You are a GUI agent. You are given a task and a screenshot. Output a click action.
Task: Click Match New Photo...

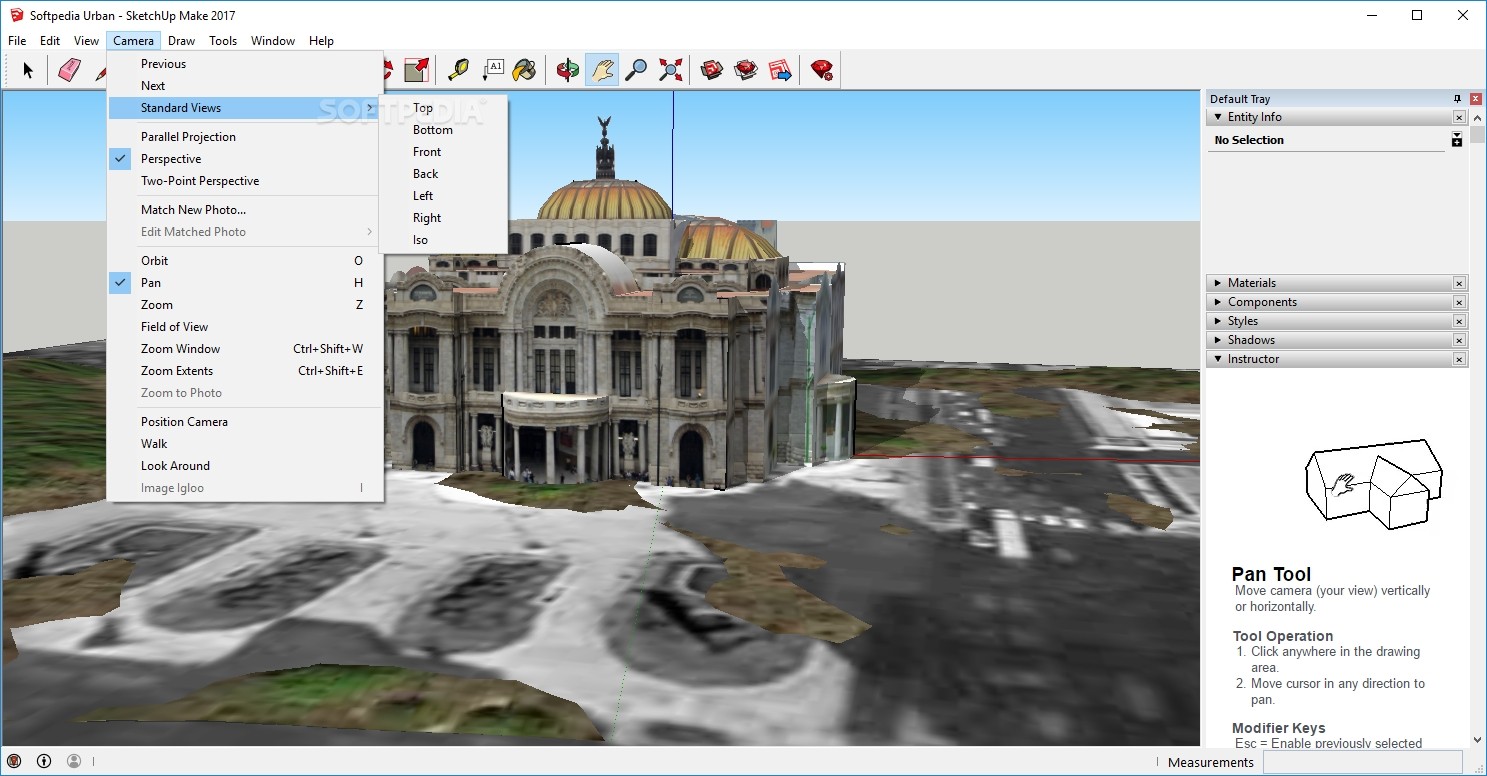[245, 210]
